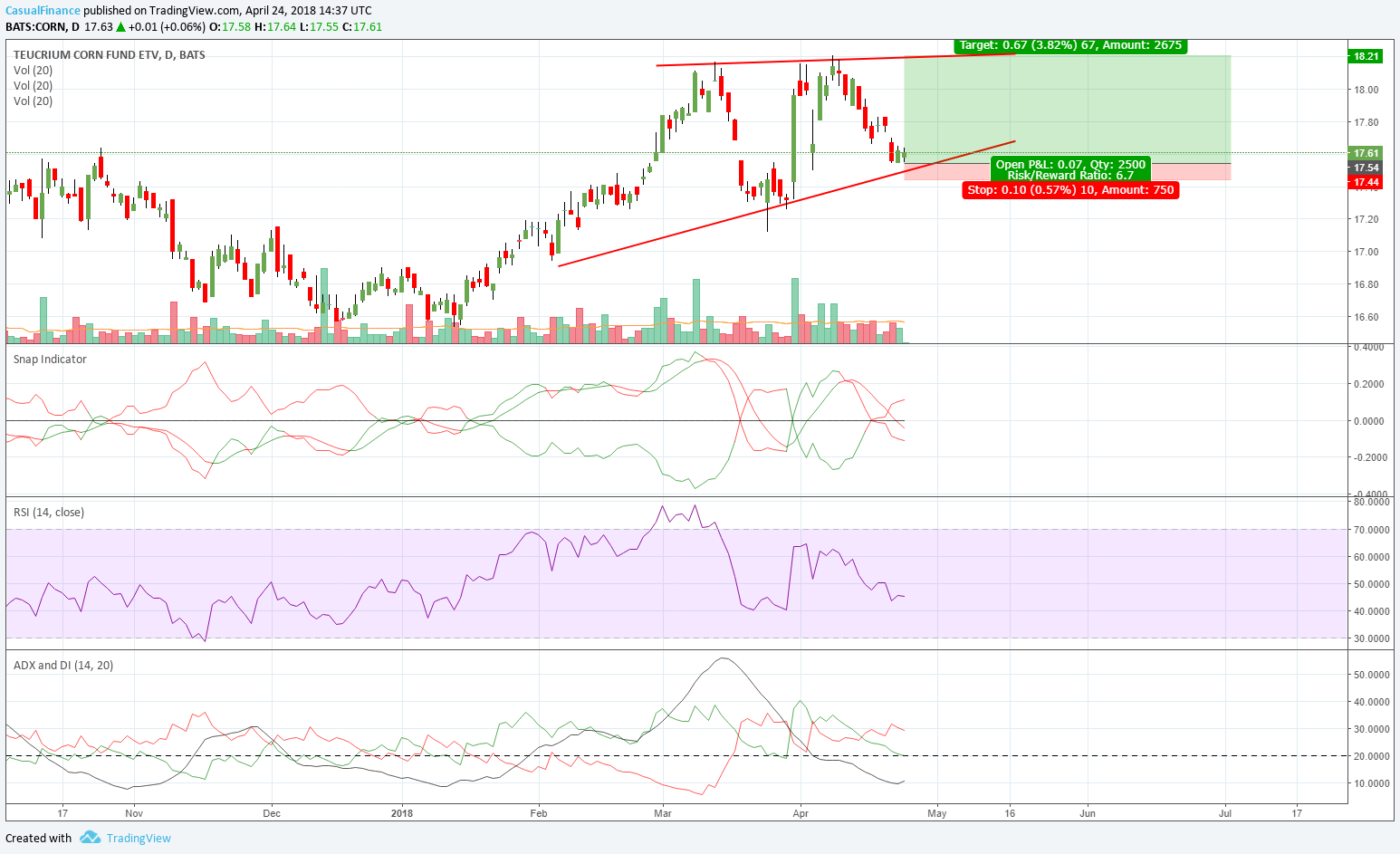Screen dimensions: 1400x854
Task: Select the Snap Indicator pane label
Action: (50, 360)
